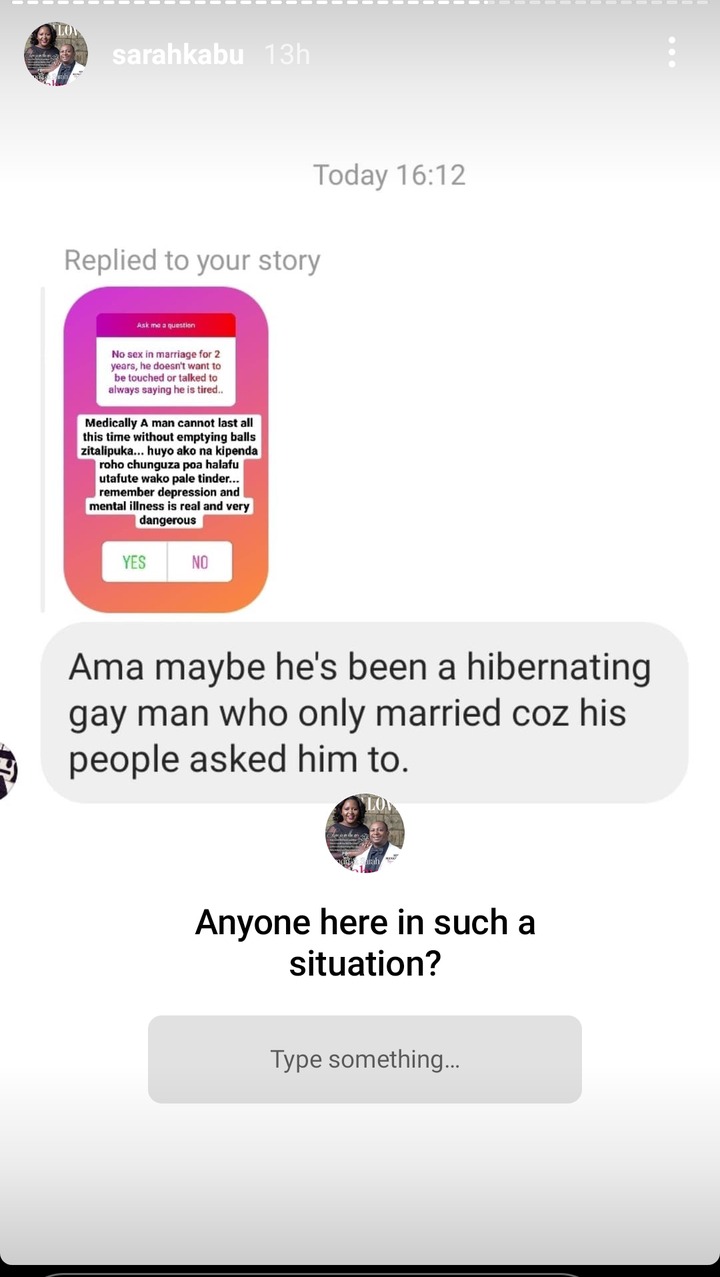Open the sarahkabu username link
The height and width of the screenshot is (1277, 720).
177,55
